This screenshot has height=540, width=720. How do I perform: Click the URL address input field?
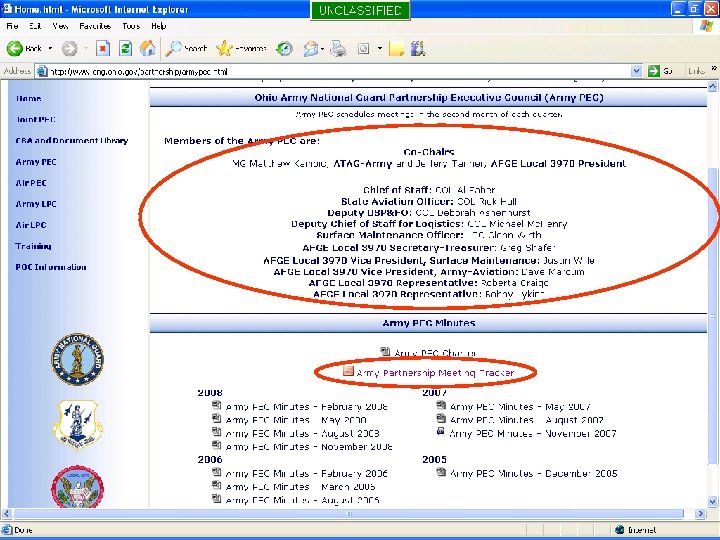tap(339, 71)
